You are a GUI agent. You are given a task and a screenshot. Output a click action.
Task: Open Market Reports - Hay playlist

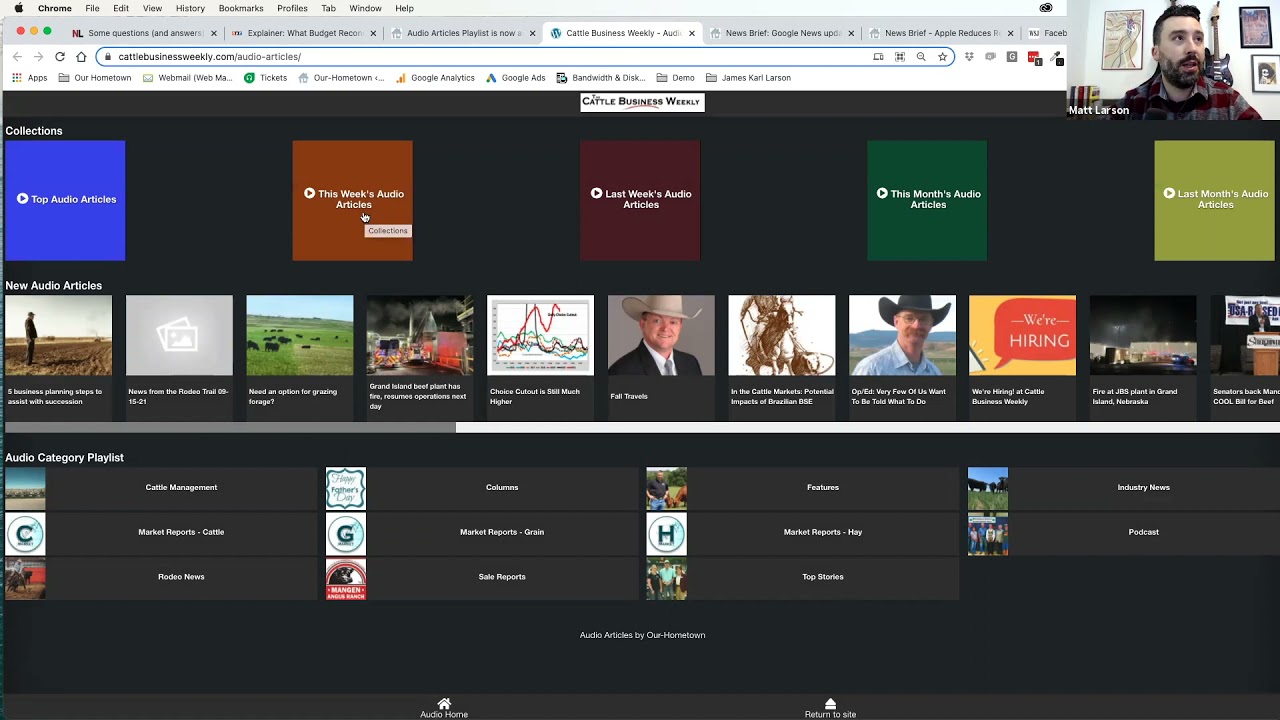coord(803,532)
